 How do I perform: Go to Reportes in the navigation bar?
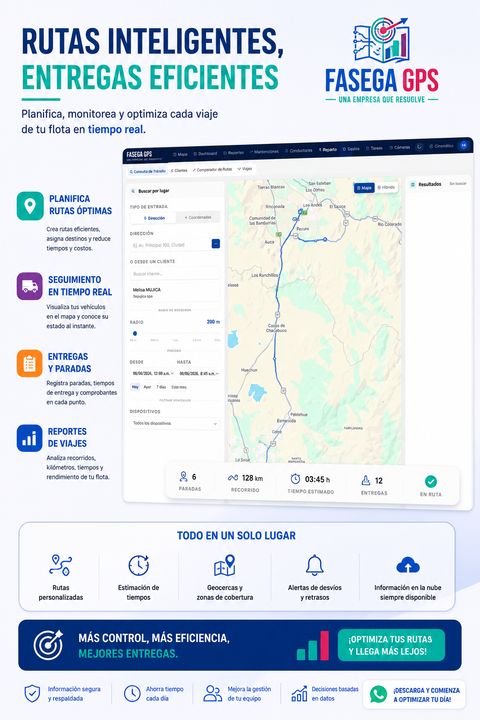[x=234, y=152]
